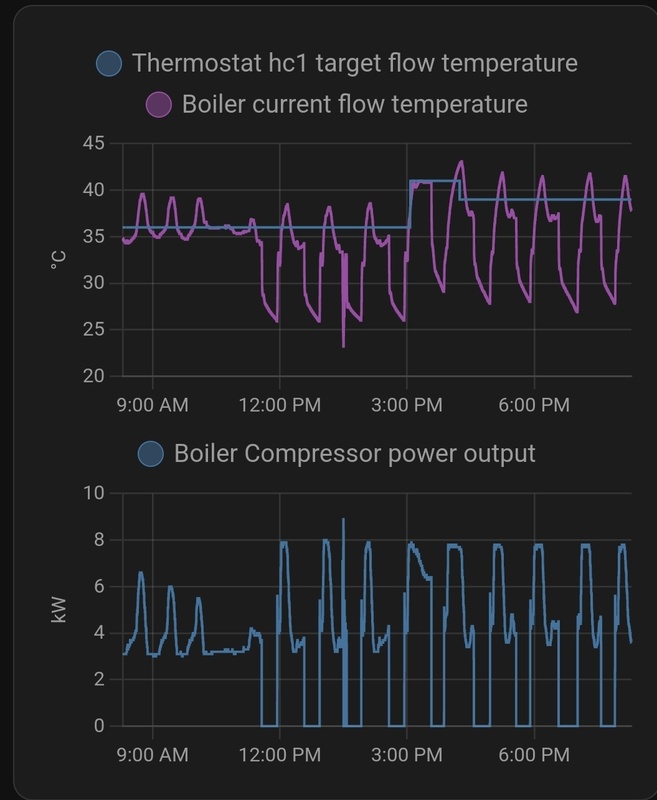Click the 45 value on the temperature axis
Viewport: 657px width, 800px height.
pyautogui.click(x=93, y=143)
